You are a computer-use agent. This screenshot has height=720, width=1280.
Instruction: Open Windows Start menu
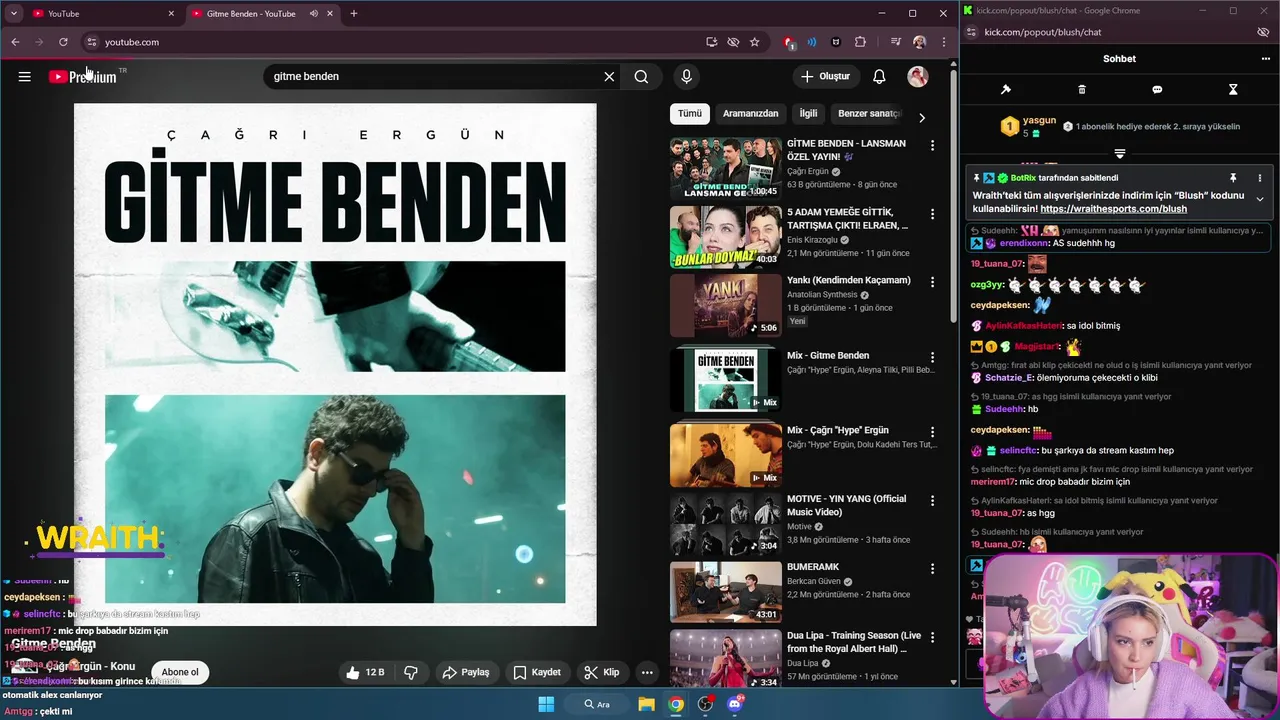[x=546, y=704]
